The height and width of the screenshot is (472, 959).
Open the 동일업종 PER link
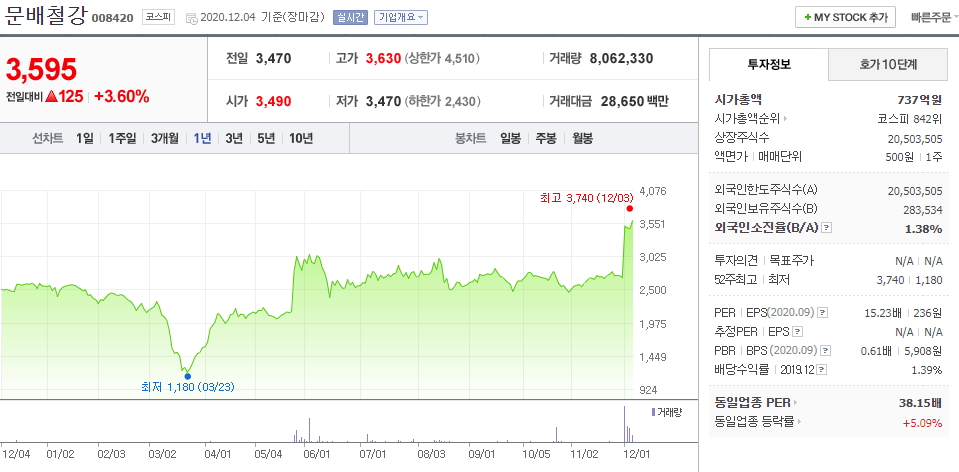pos(756,403)
